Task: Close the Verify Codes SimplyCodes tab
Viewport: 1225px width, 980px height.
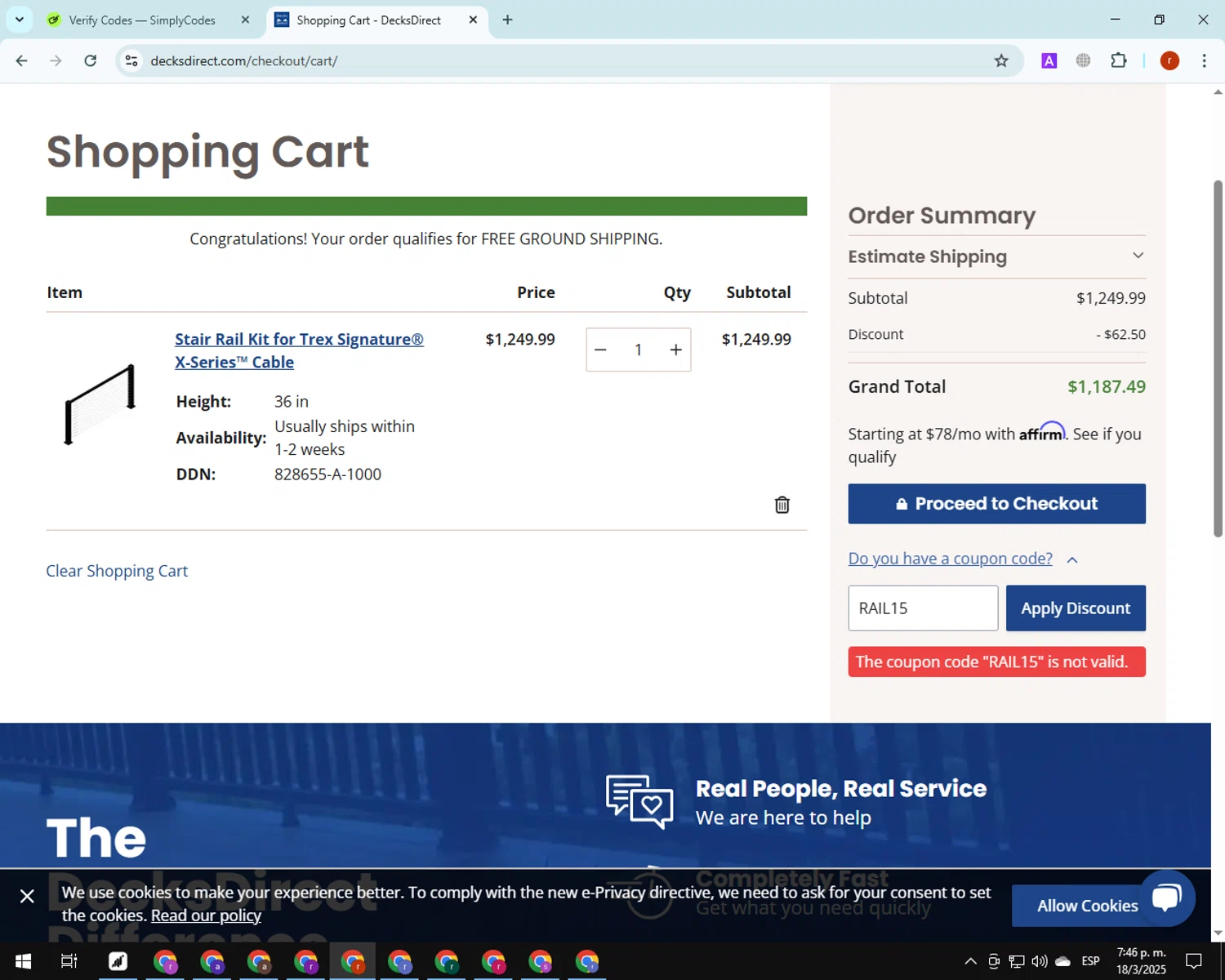Action: (245, 20)
